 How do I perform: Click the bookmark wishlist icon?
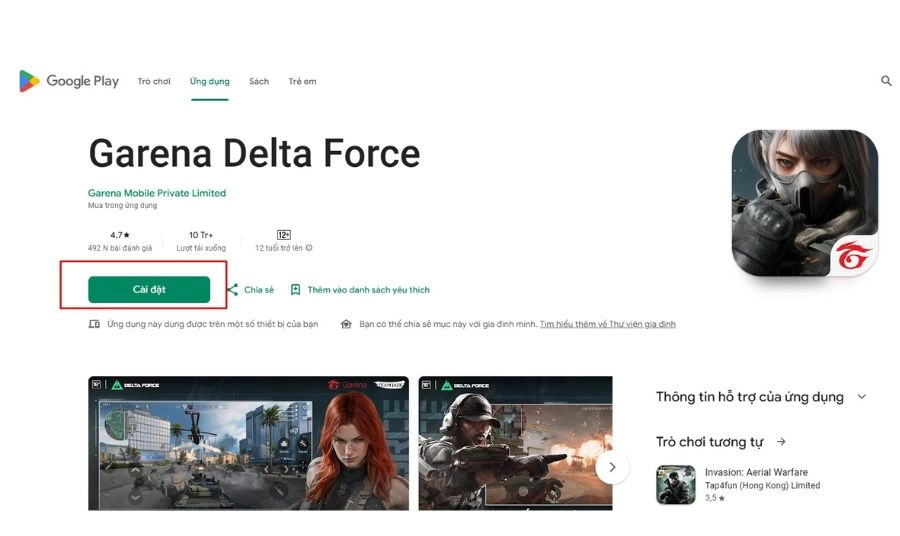(295, 290)
